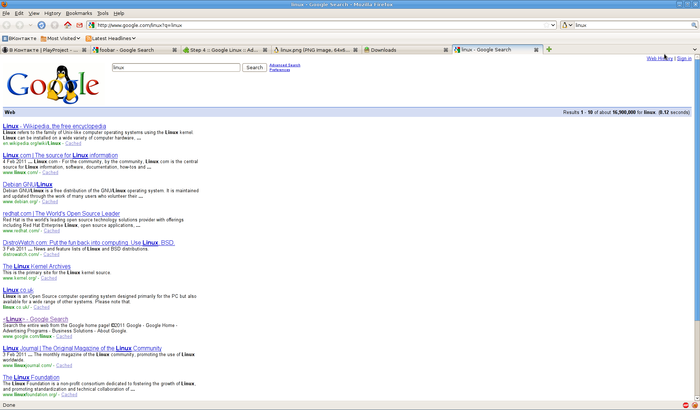Viewport: 700px width, 410px height.
Task: Click the scroll-down arrow of the scrollbar
Action: (697, 398)
